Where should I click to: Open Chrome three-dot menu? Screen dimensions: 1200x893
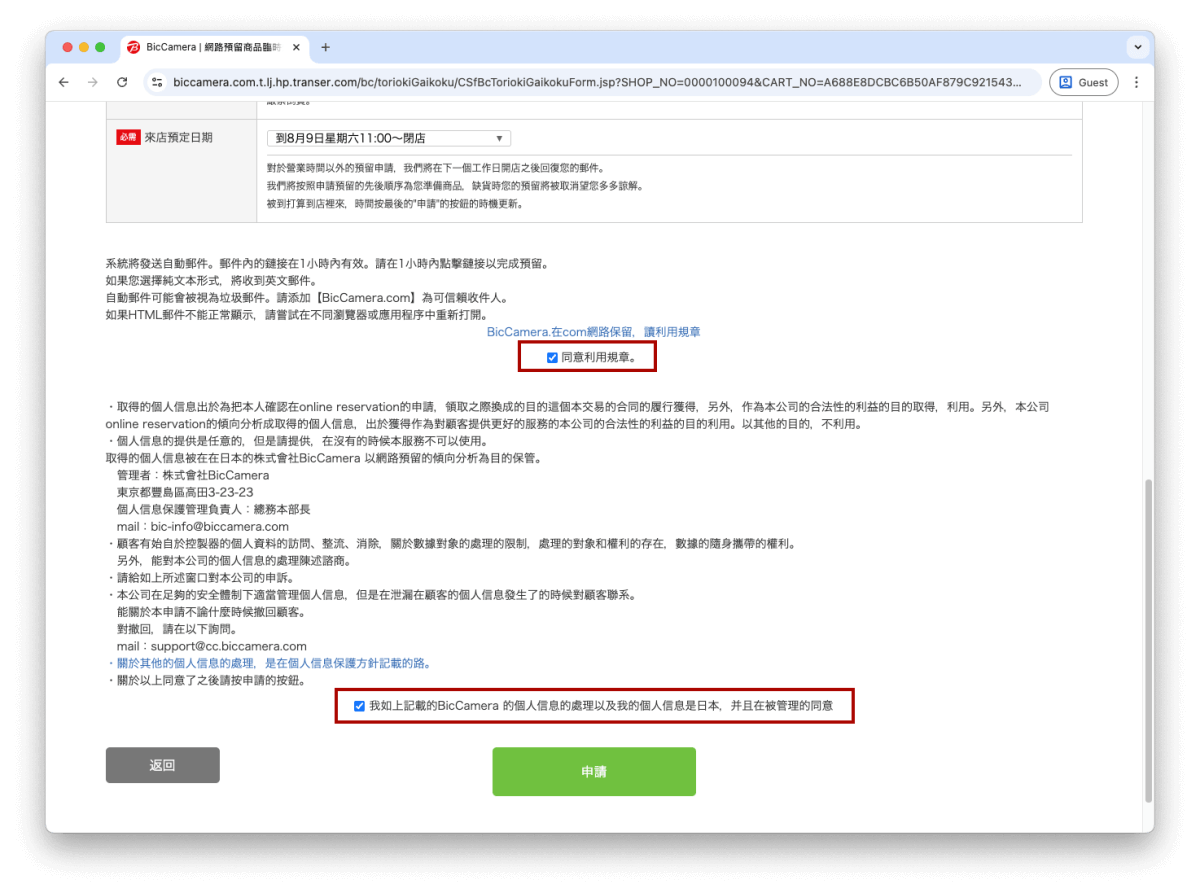[x=1136, y=83]
